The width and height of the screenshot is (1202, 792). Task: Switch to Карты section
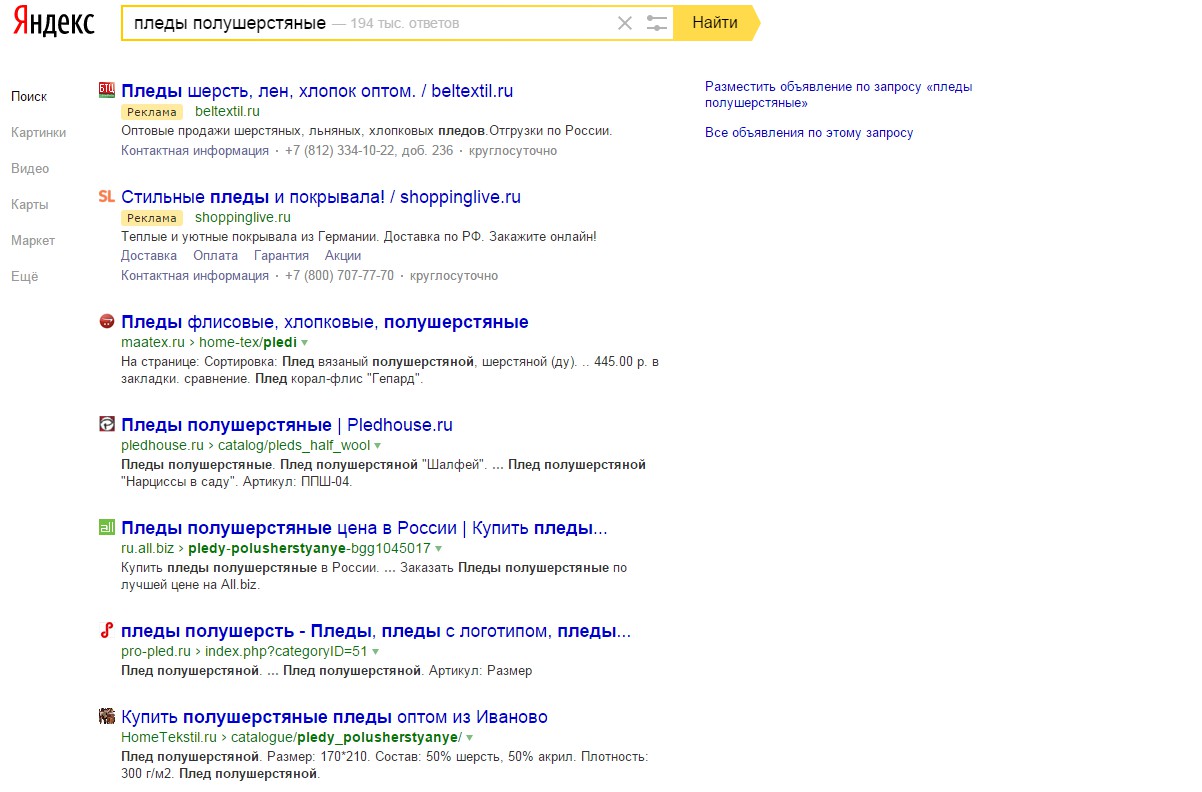(29, 204)
